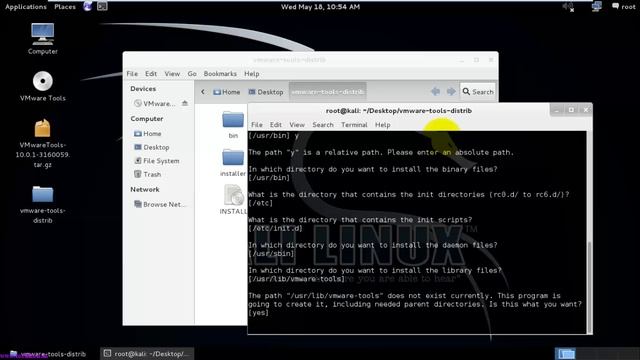This screenshot has height=360, width=640.
Task: Click vmware-tools-distrib path bar button
Action: click(327, 92)
